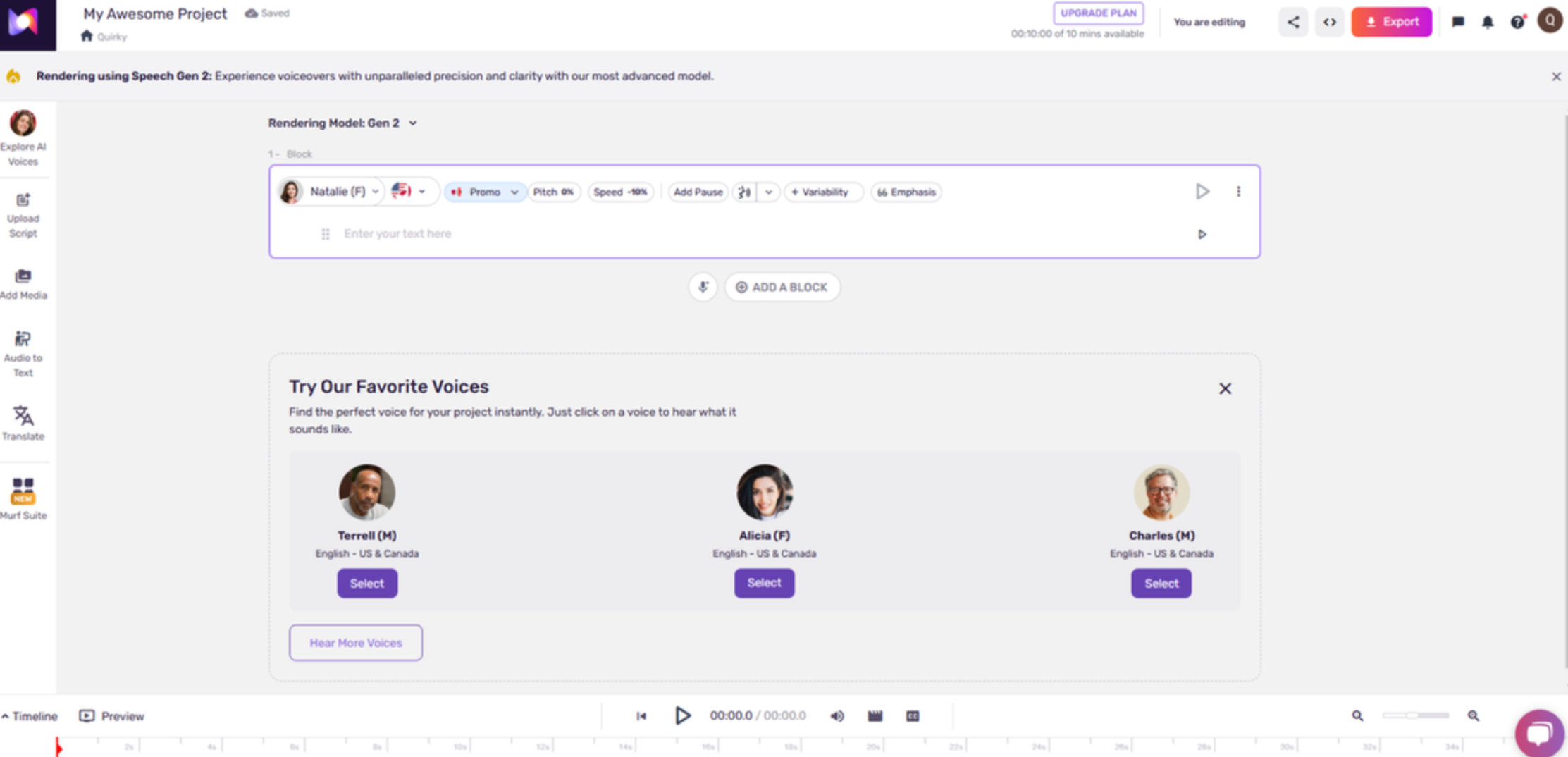Click the red playhead timeline marker
This screenshot has width=1568, height=757.
pos(58,747)
